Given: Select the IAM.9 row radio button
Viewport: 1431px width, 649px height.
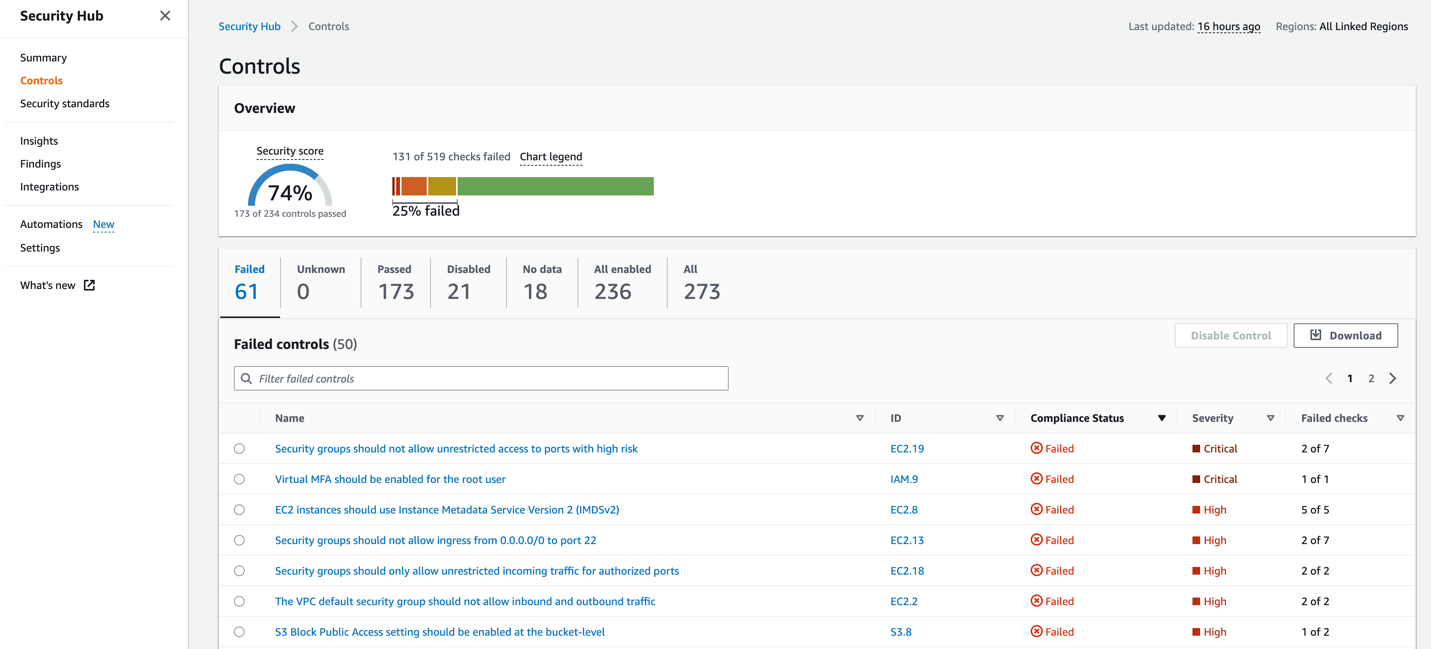Looking at the screenshot, I should pyautogui.click(x=239, y=478).
